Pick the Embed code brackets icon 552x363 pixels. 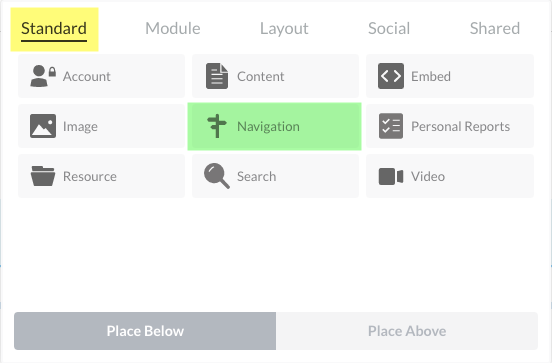(391, 76)
